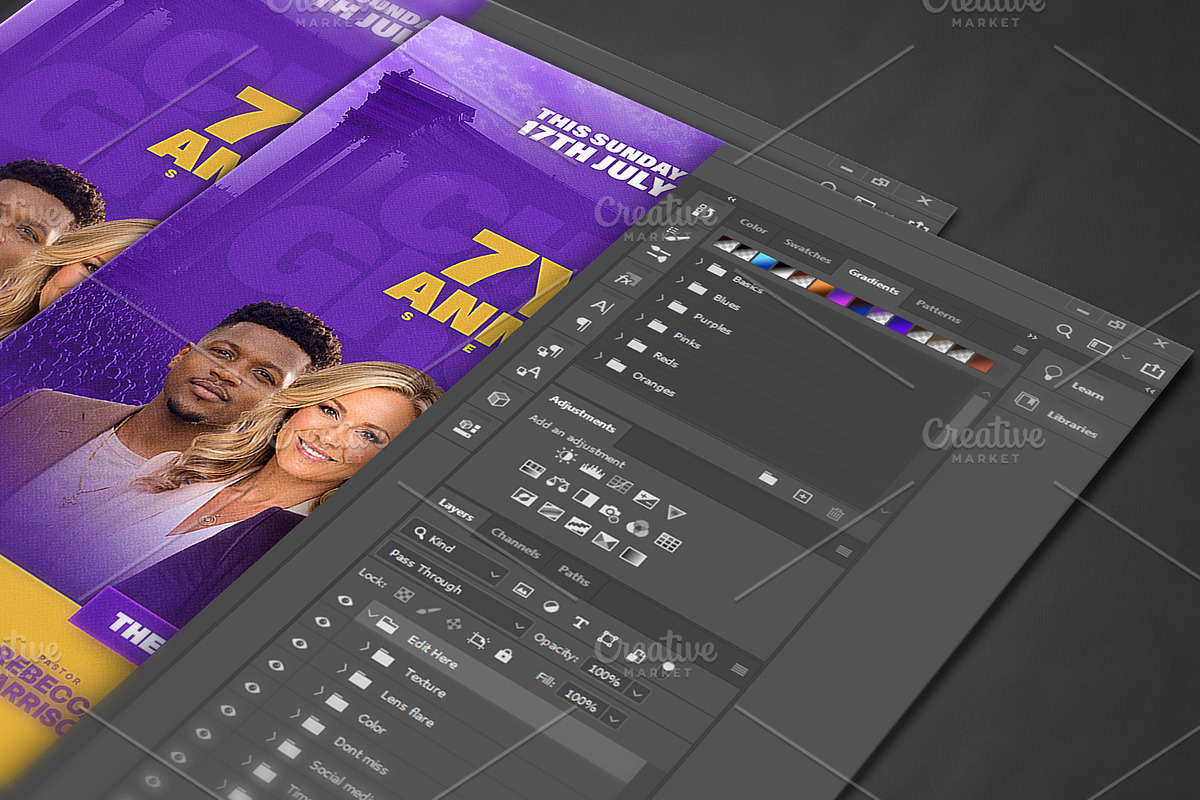Add a Color Lookup adjustment (grid icon)
Image resolution: width=1200 pixels, height=800 pixels.
[x=668, y=542]
